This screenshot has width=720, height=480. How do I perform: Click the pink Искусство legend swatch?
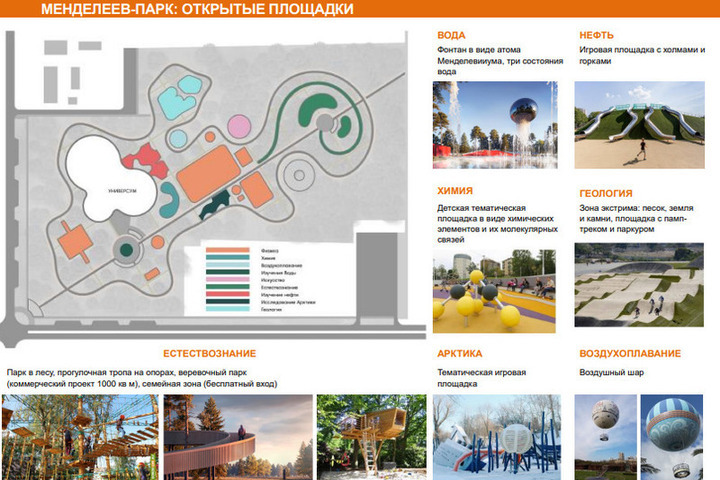227,279
